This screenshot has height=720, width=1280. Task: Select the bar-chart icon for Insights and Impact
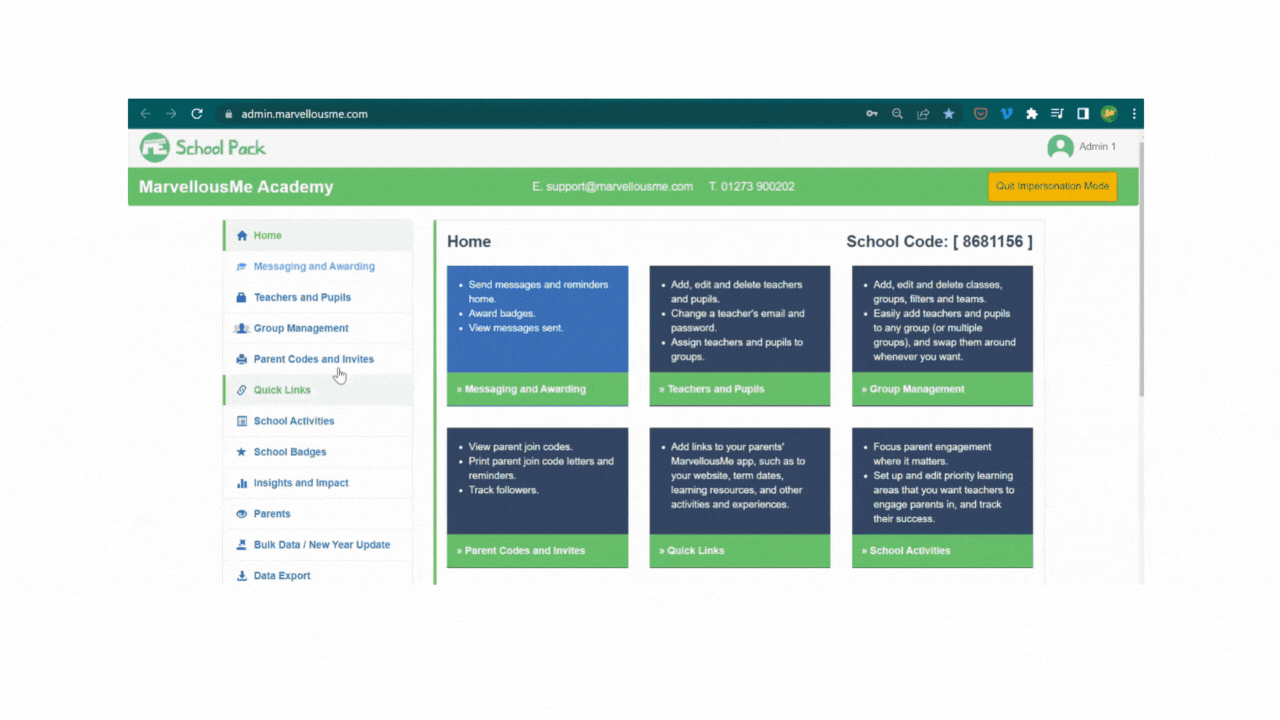pos(241,483)
